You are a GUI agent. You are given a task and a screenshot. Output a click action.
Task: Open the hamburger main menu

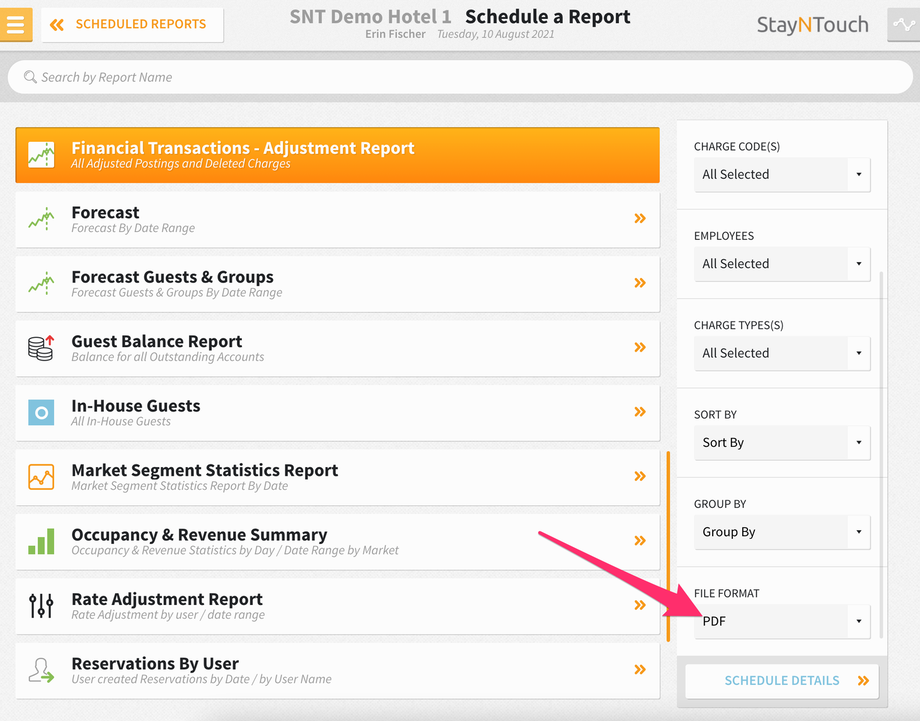[x=15, y=25]
